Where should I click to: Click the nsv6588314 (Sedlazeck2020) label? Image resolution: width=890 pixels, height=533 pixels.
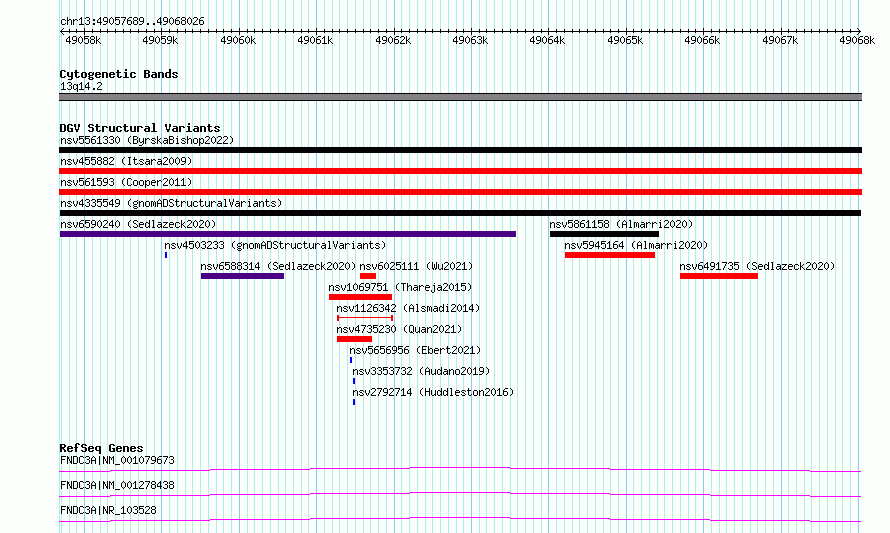point(278,266)
